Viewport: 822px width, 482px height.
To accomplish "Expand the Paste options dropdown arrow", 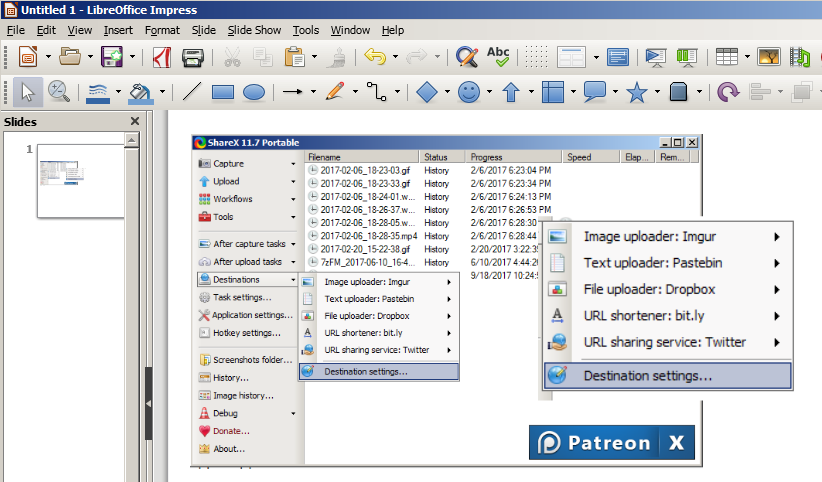I will point(315,57).
